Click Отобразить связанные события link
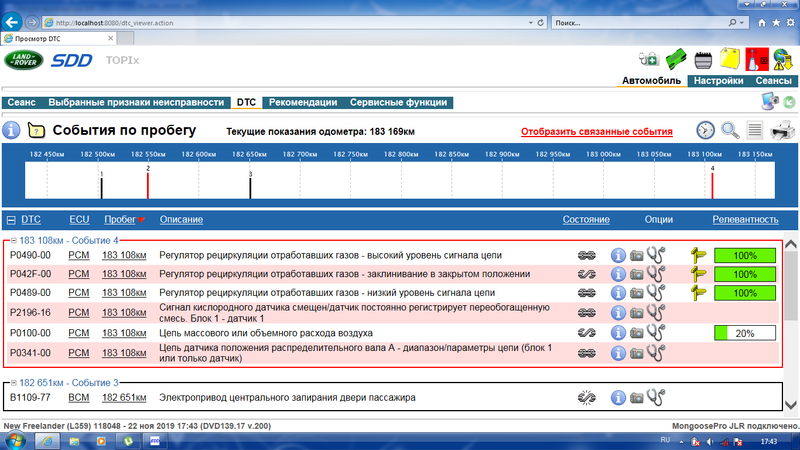The width and height of the screenshot is (800, 450). point(597,132)
